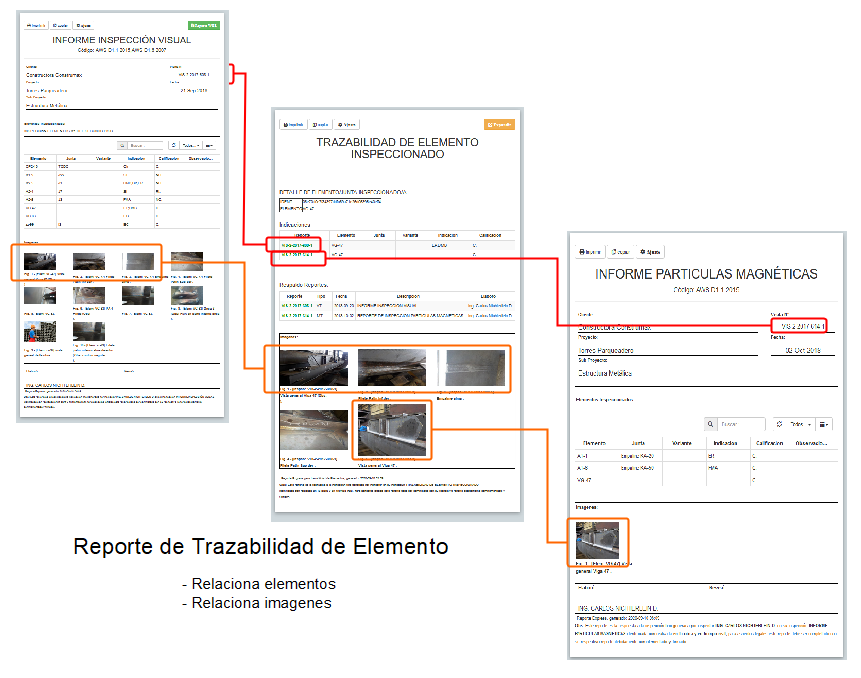Image resolution: width=861 pixels, height=678 pixels.
Task: Click the search magnifier icon in Partículas Magnéticas table
Action: 712,424
